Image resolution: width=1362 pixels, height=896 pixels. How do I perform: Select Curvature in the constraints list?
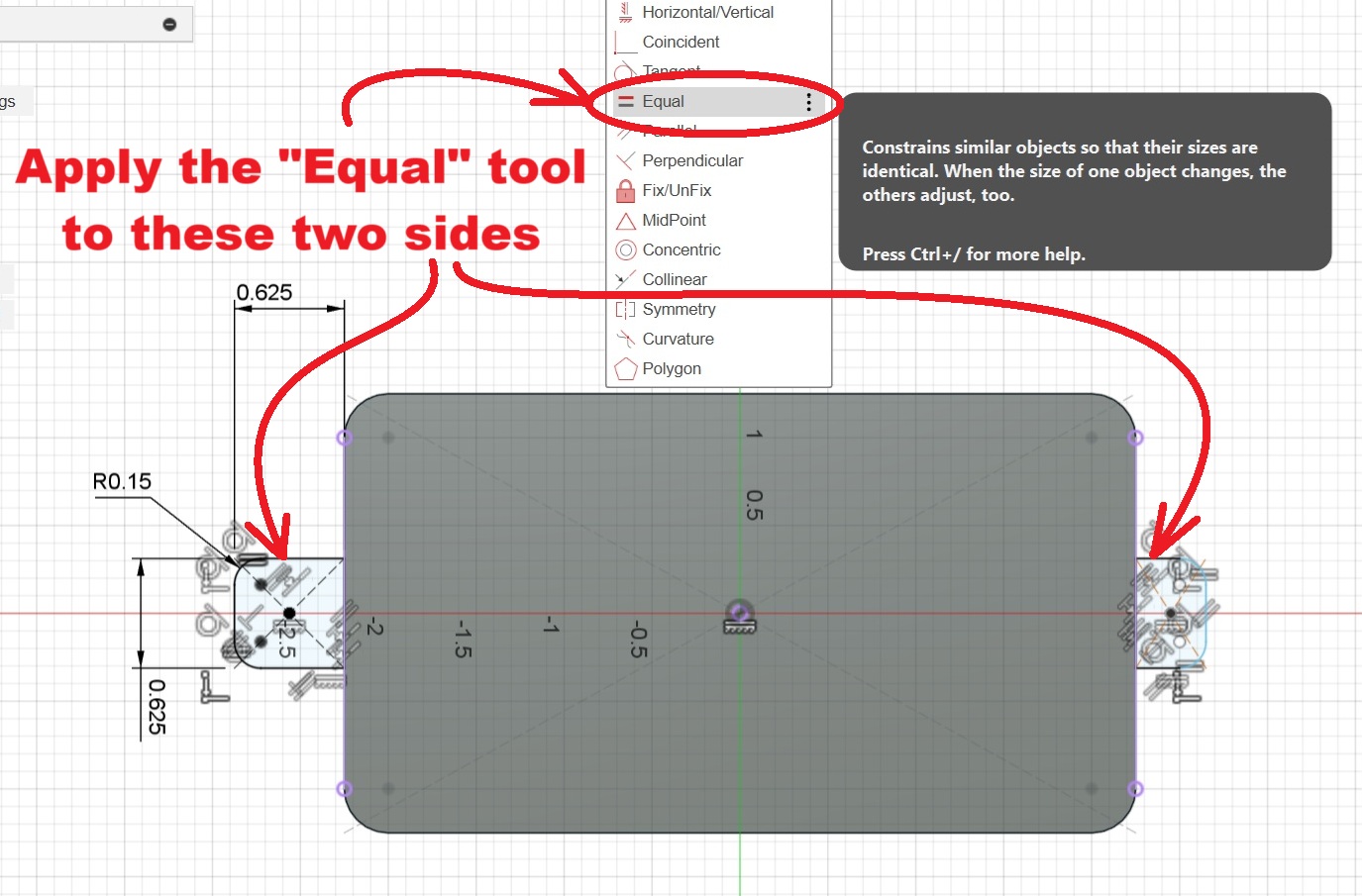tap(678, 339)
